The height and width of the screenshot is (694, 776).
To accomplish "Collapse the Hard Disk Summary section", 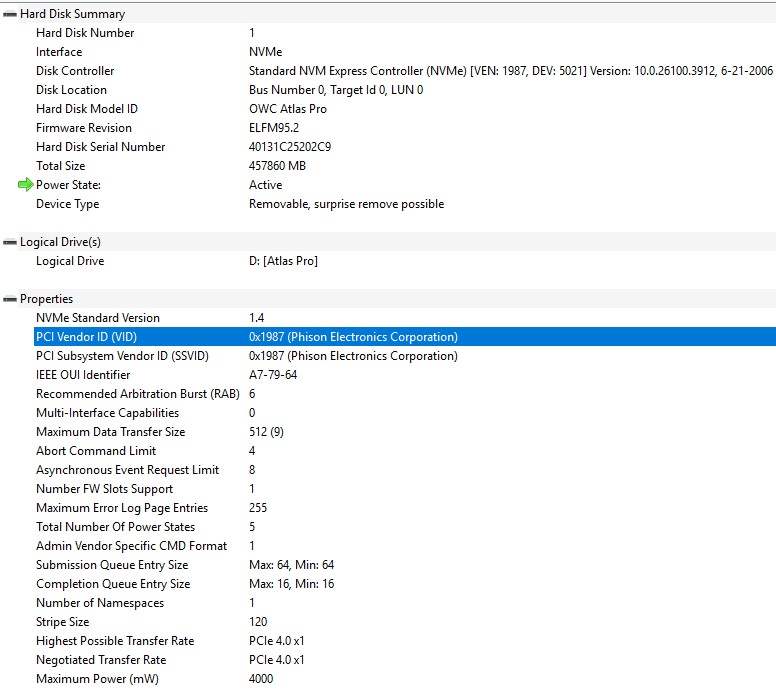I will [x=10, y=14].
